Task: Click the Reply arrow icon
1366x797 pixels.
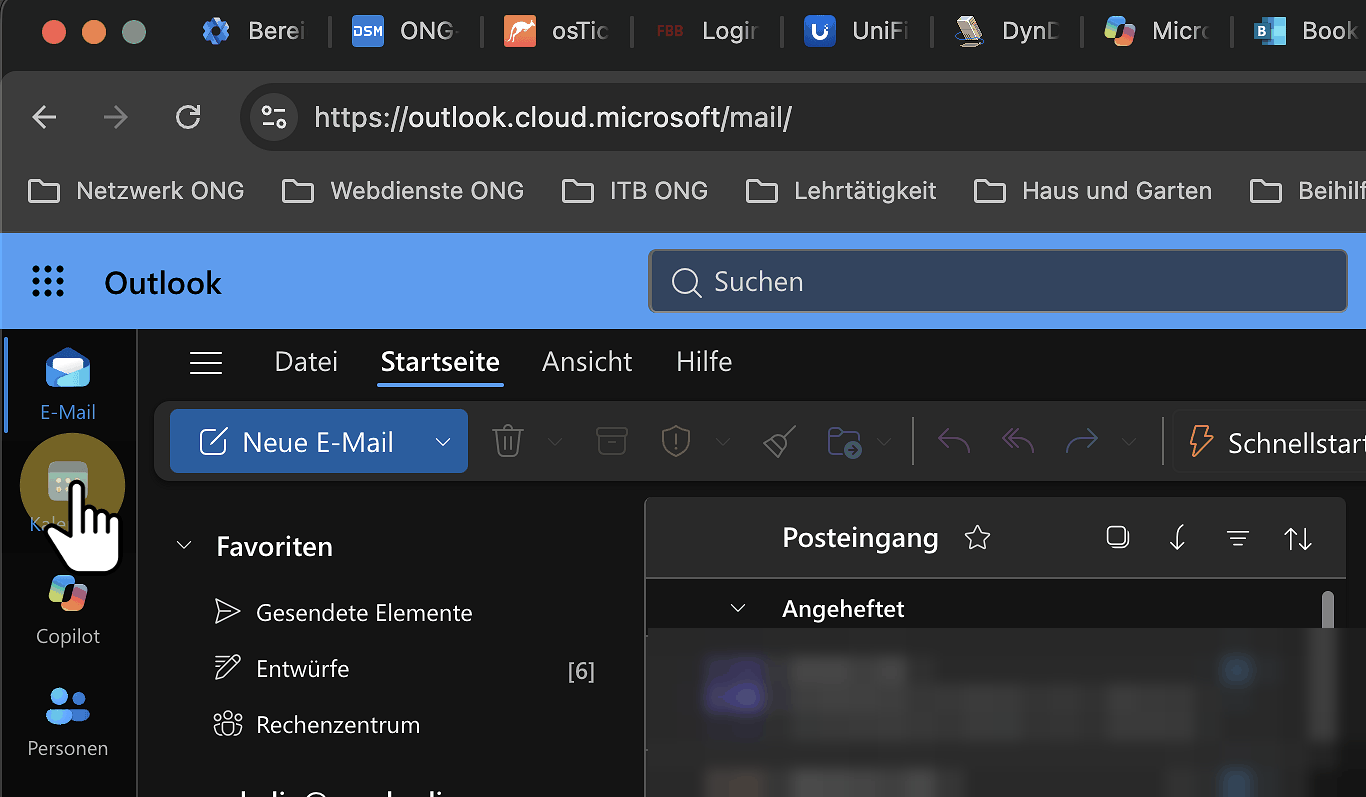Action: point(953,441)
